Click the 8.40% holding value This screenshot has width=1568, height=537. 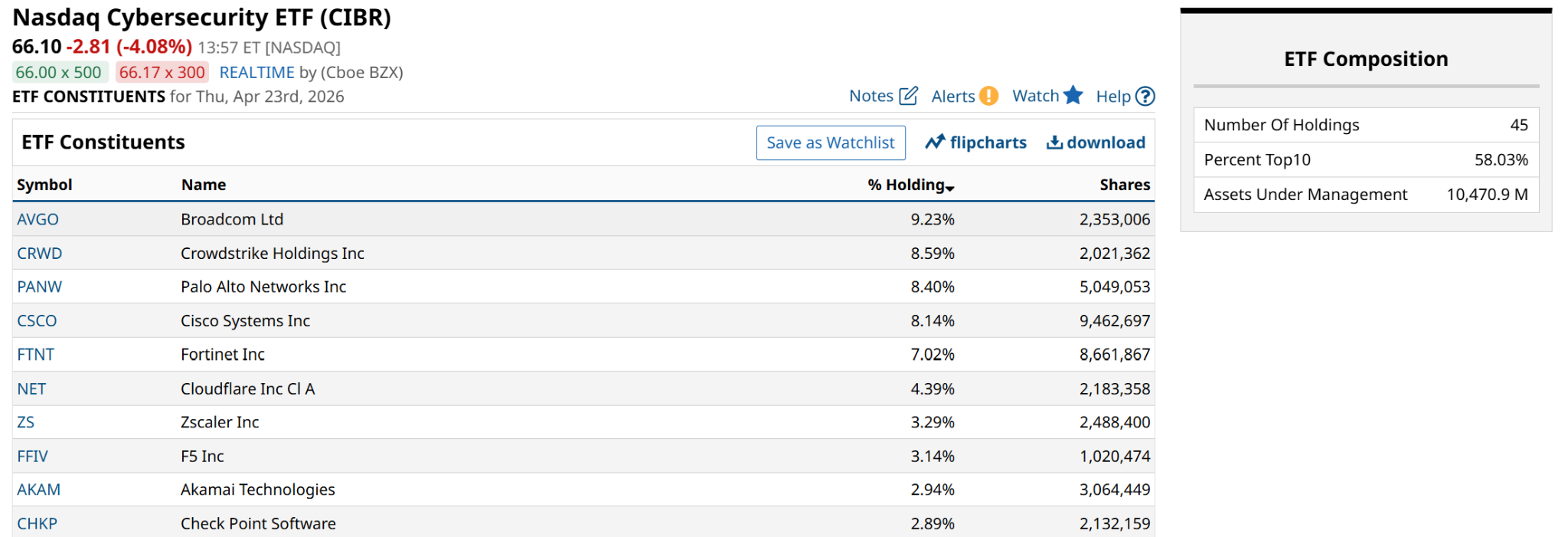pyautogui.click(x=933, y=287)
